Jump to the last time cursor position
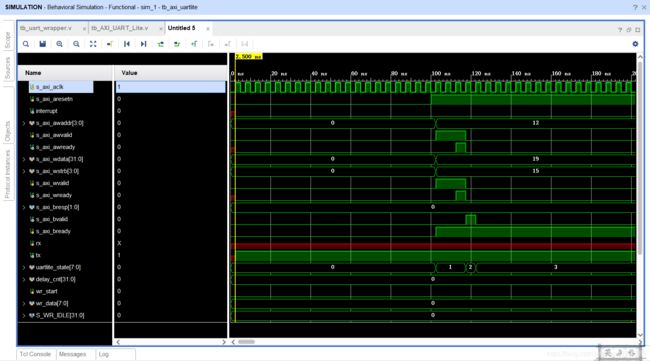The width and height of the screenshot is (650, 361). (x=143, y=44)
